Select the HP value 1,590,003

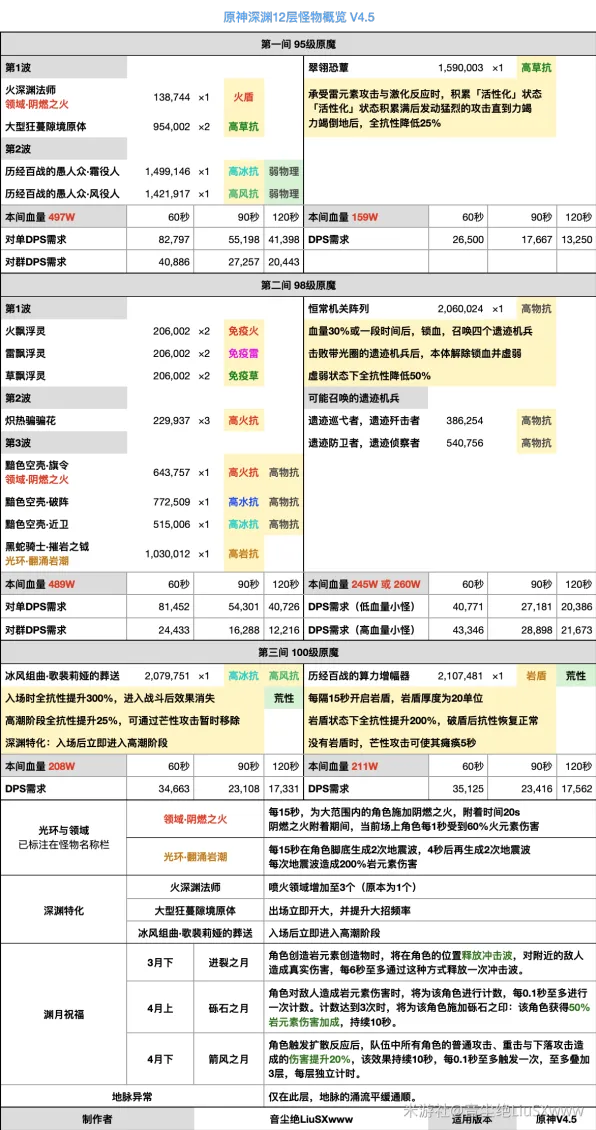click(x=460, y=67)
